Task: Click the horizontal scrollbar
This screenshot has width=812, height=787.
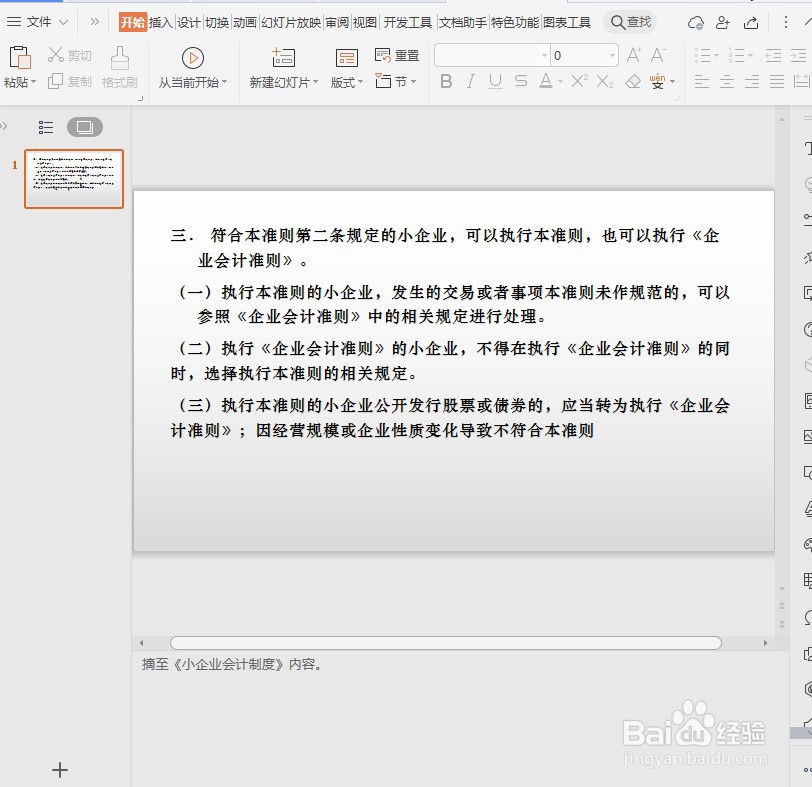Action: 445,643
